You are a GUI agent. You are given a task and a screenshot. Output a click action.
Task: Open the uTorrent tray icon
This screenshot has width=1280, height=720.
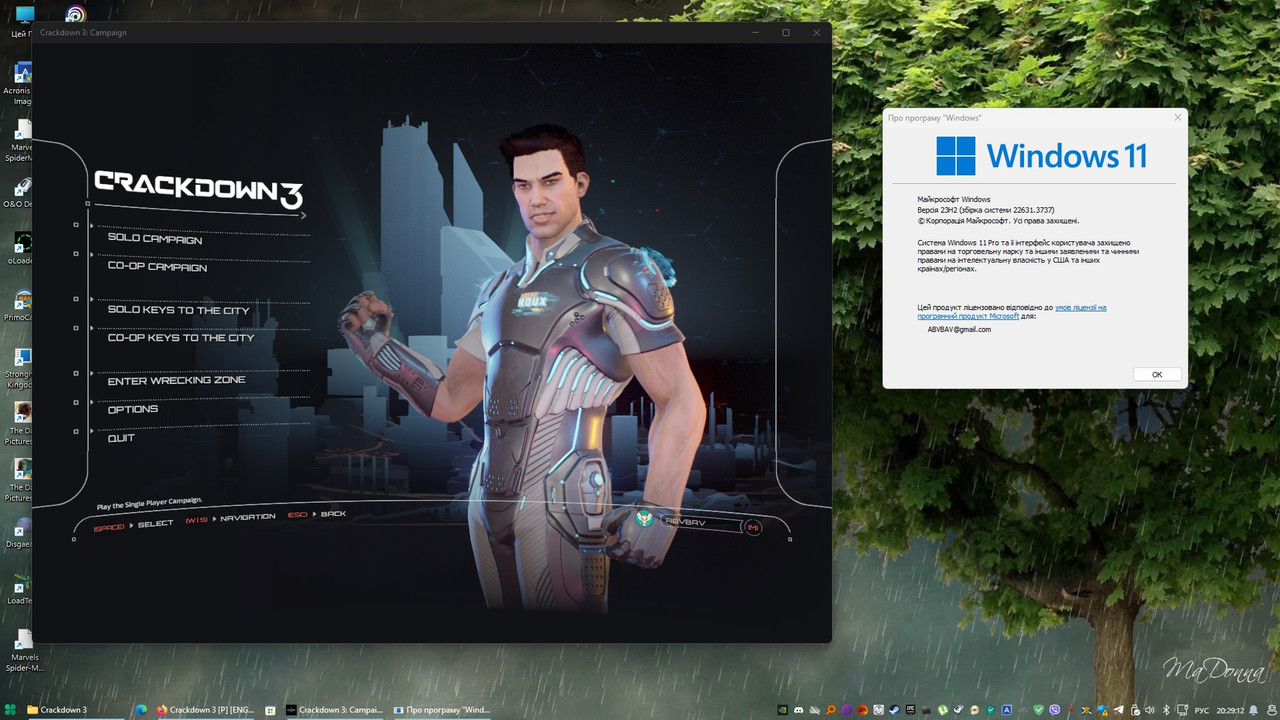[942, 710]
